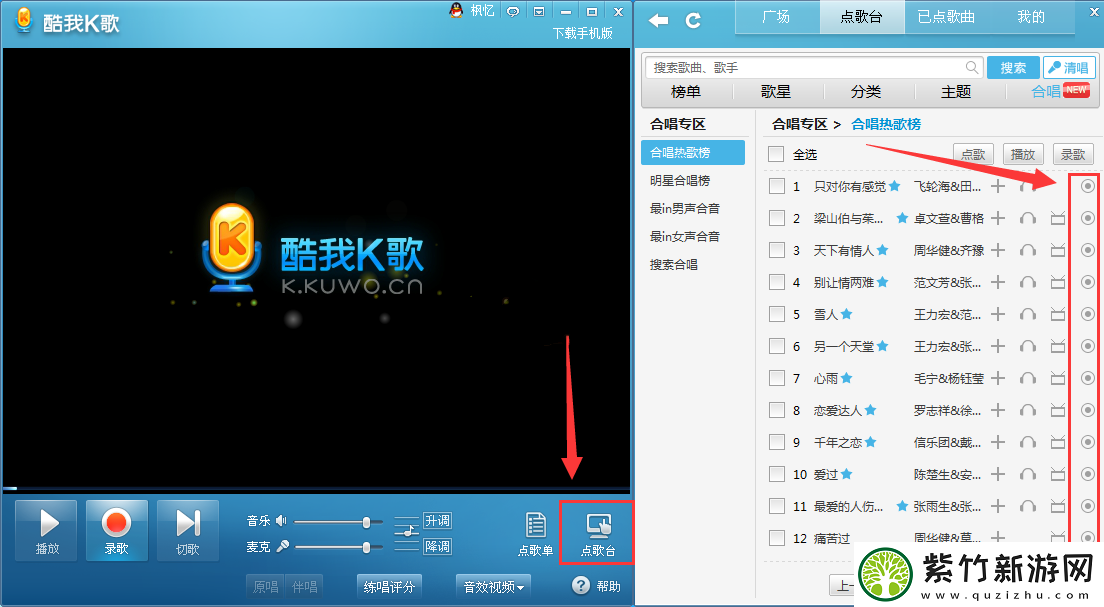1104x607 pixels.
Task: Adjust the 音乐 volume slider
Action: point(338,522)
